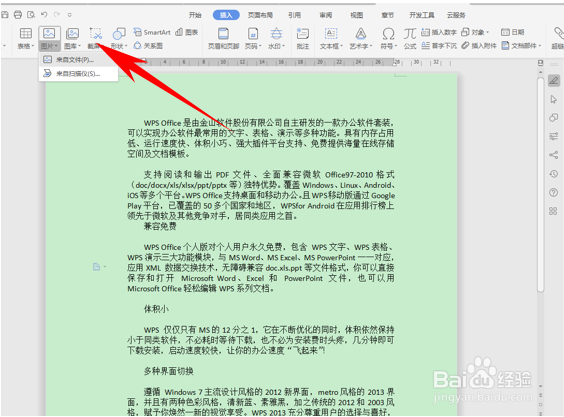Redo the last action
Screen dimensions: 564x417
pos(57,15)
